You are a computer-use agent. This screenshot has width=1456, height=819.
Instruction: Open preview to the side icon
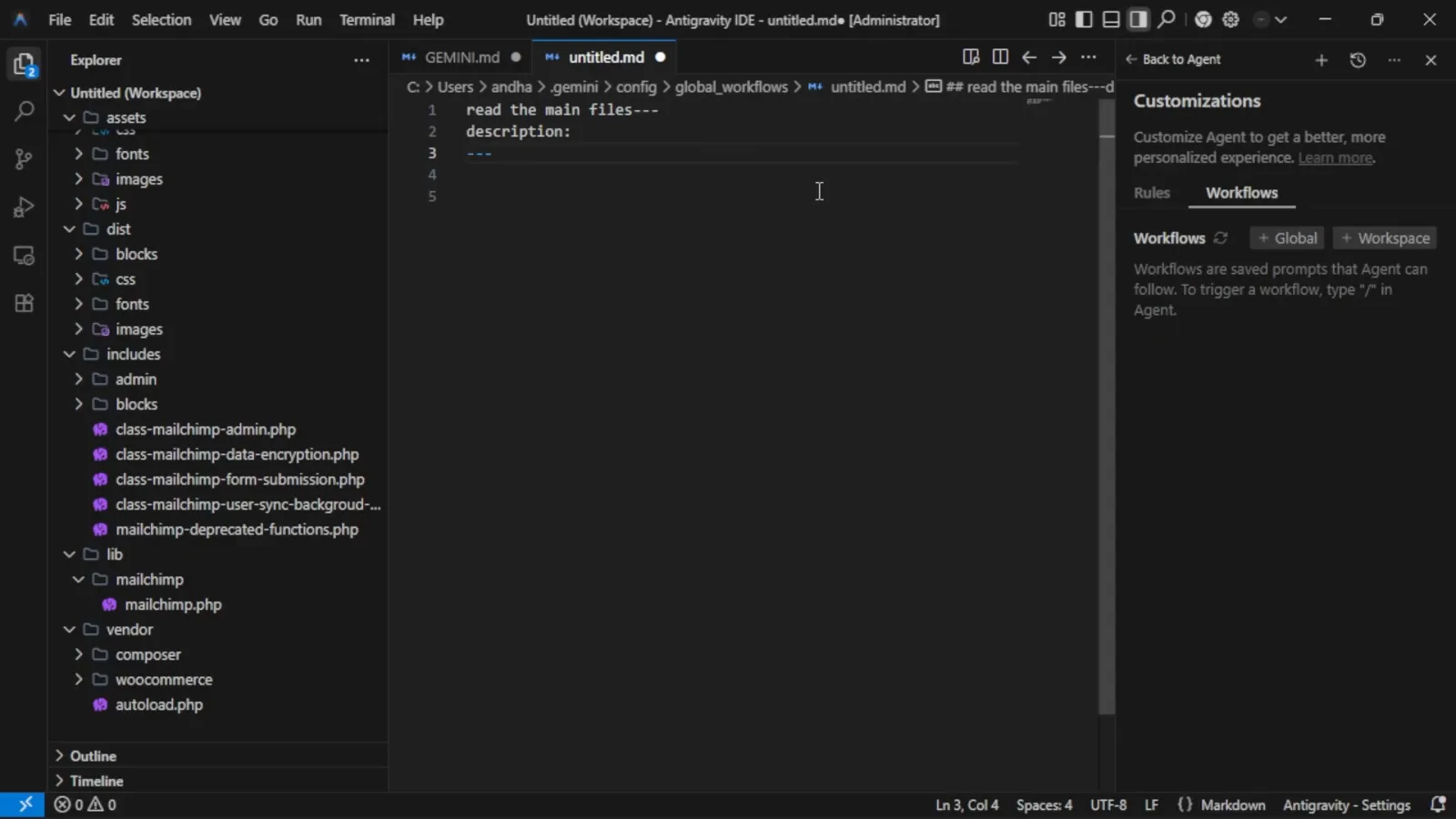[971, 56]
